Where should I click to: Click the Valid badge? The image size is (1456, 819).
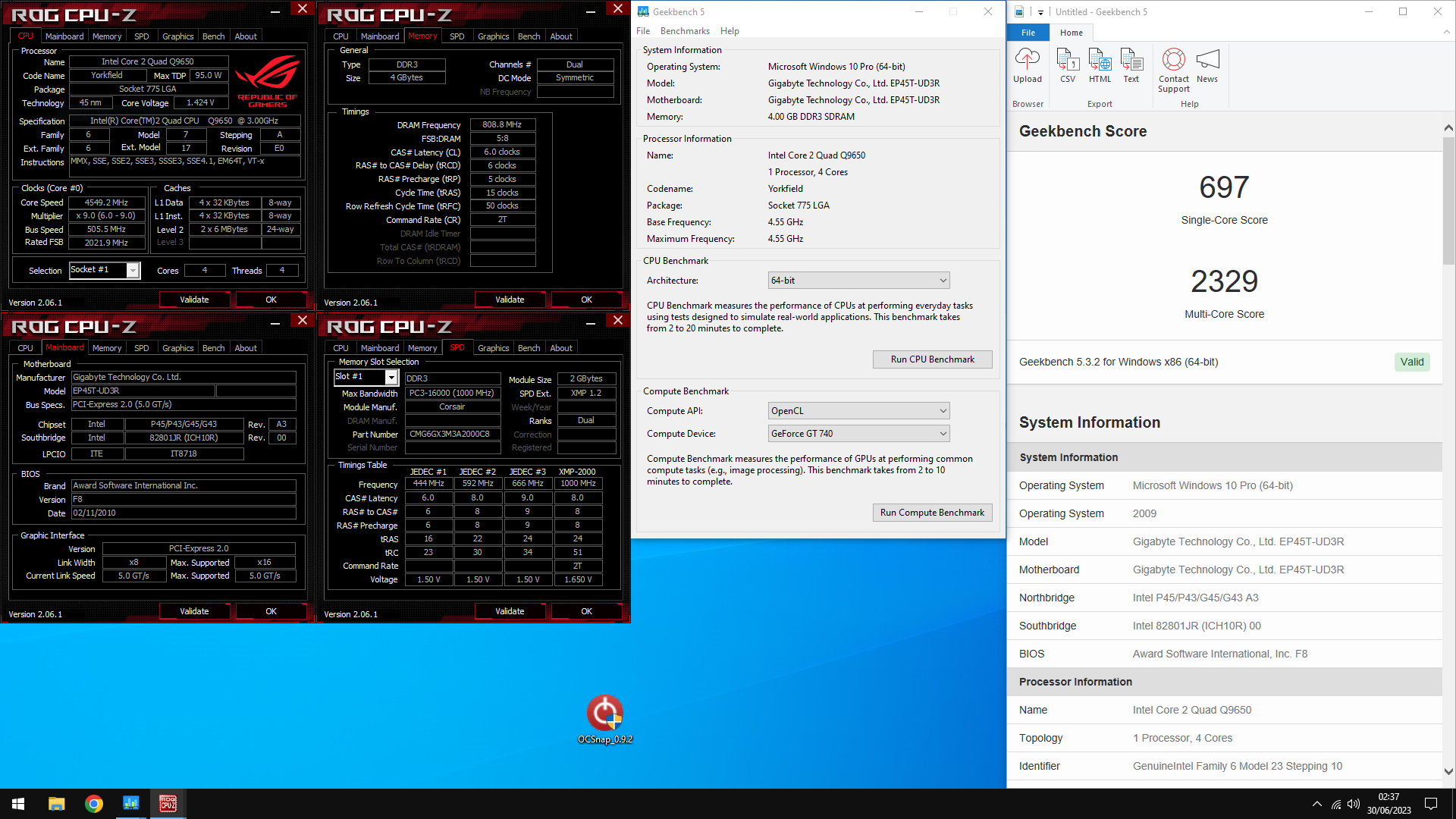coord(1412,362)
